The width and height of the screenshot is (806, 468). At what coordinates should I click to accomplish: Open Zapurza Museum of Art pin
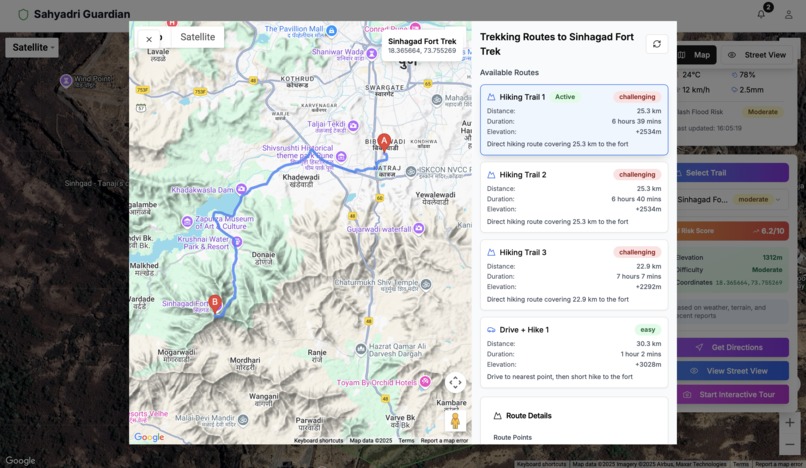tap(187, 222)
